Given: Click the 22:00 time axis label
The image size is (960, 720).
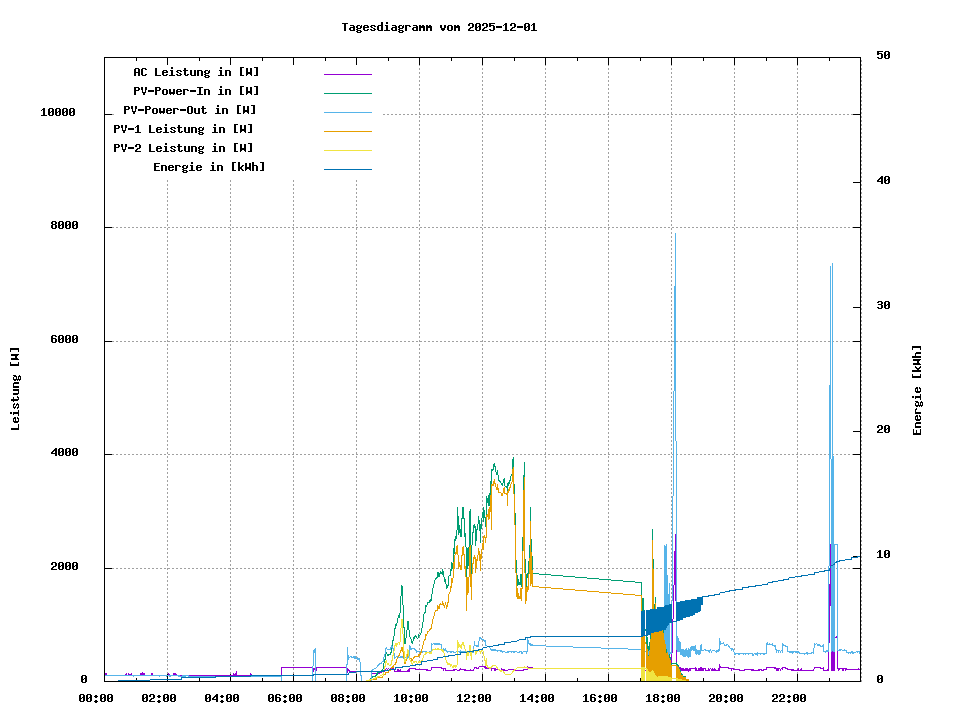Looking at the screenshot, I should point(789,698).
